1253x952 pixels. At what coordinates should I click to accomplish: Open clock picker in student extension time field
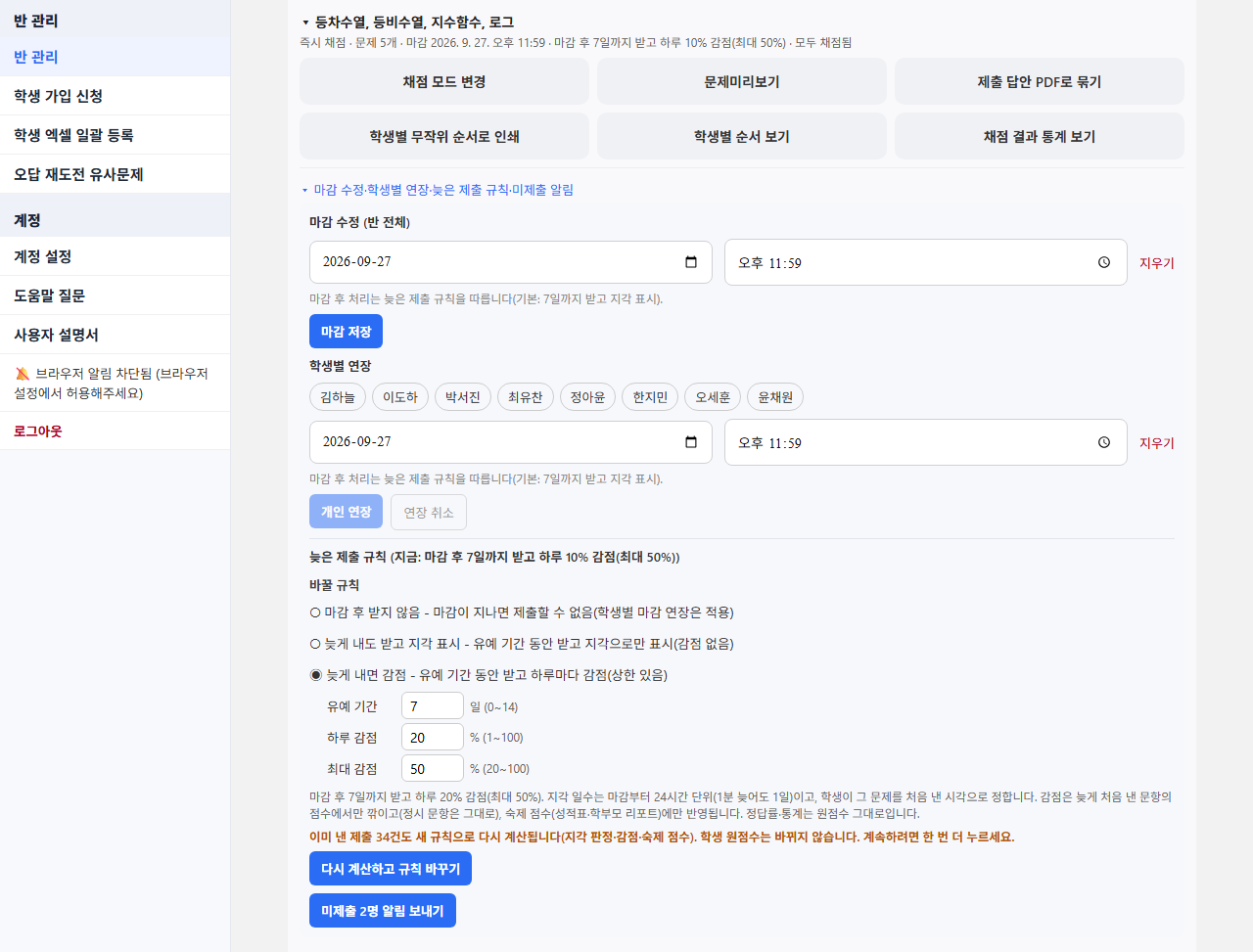tap(1104, 442)
